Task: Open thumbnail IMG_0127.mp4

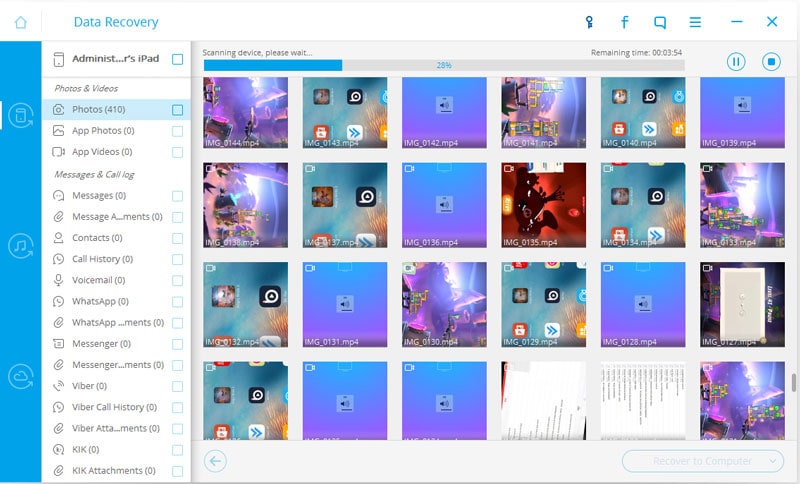Action: (x=742, y=304)
